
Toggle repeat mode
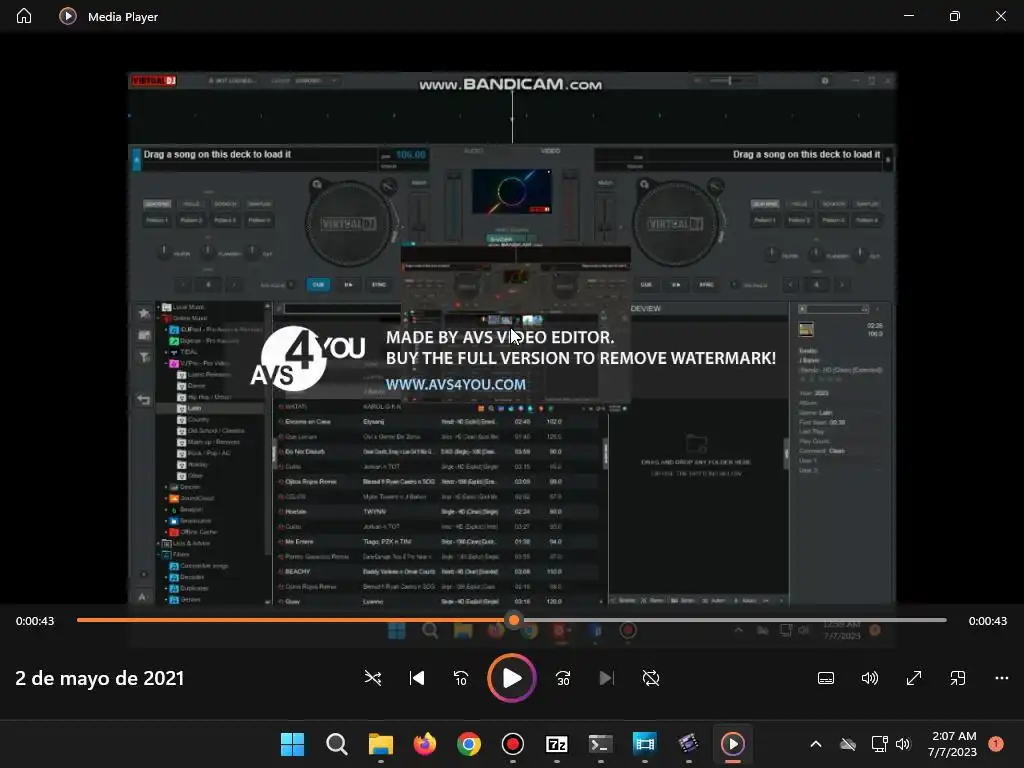(651, 678)
